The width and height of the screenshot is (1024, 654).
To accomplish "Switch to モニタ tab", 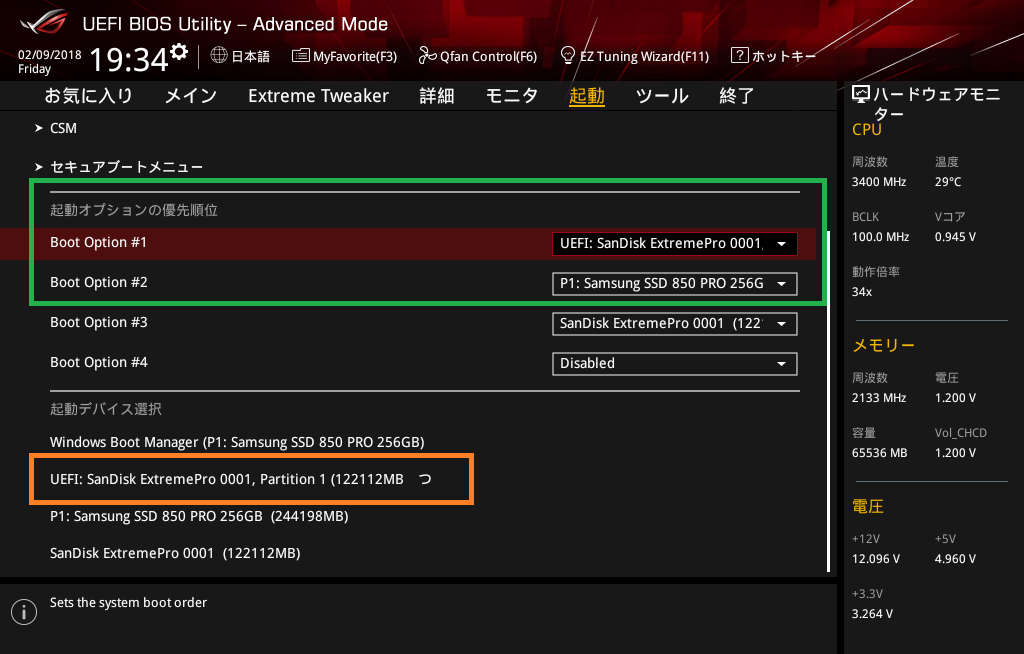I will (512, 95).
